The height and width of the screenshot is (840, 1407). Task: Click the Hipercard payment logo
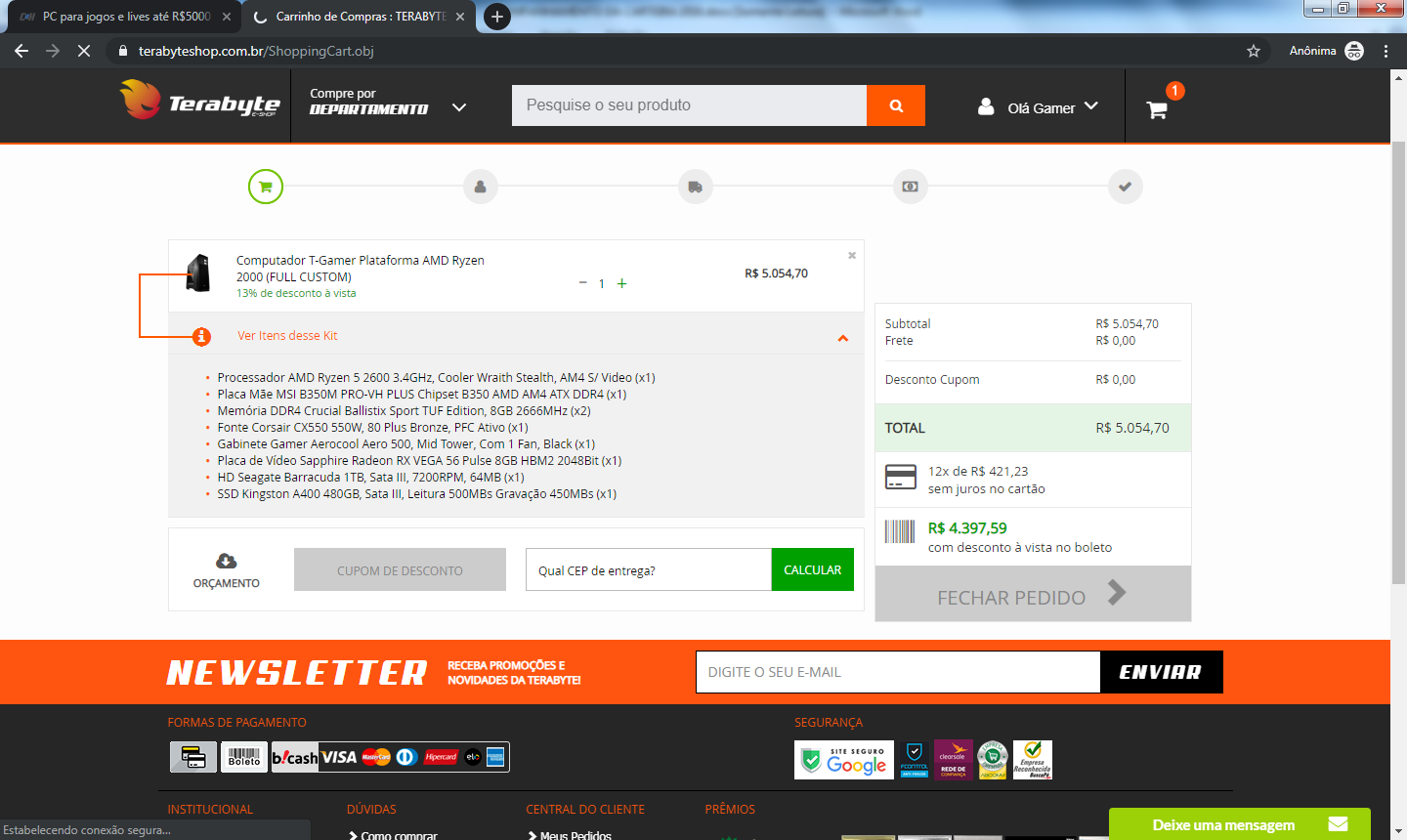(x=441, y=757)
